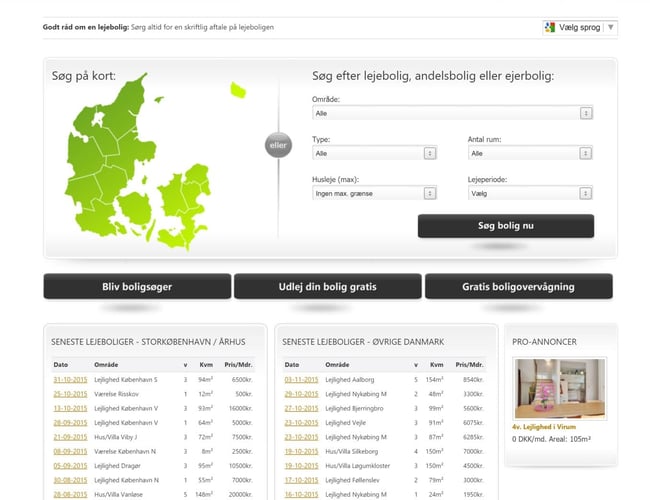Open the Type dropdown
The height and width of the screenshot is (500, 650).
373,153
